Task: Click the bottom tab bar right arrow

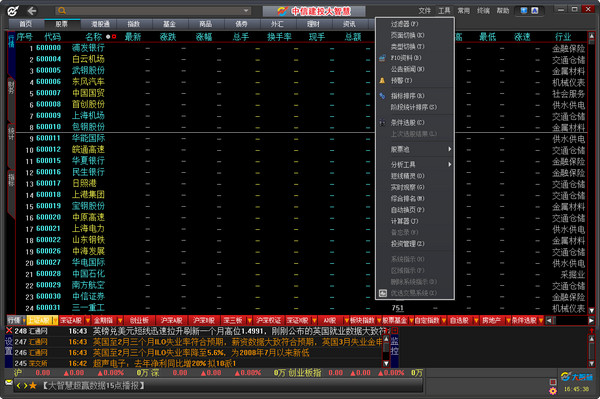Action: click(x=591, y=321)
